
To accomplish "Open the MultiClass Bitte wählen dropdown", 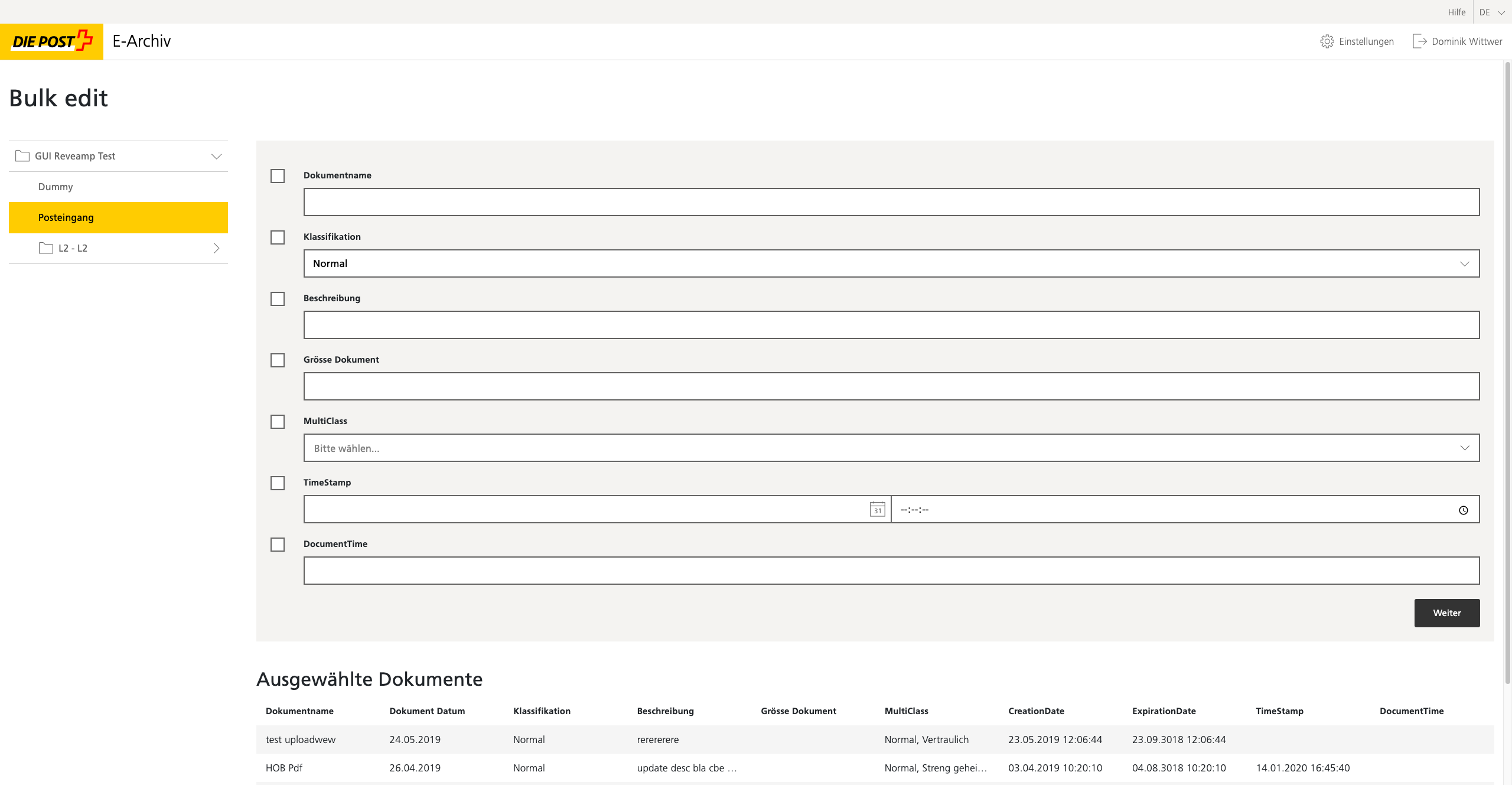I will [x=892, y=448].
